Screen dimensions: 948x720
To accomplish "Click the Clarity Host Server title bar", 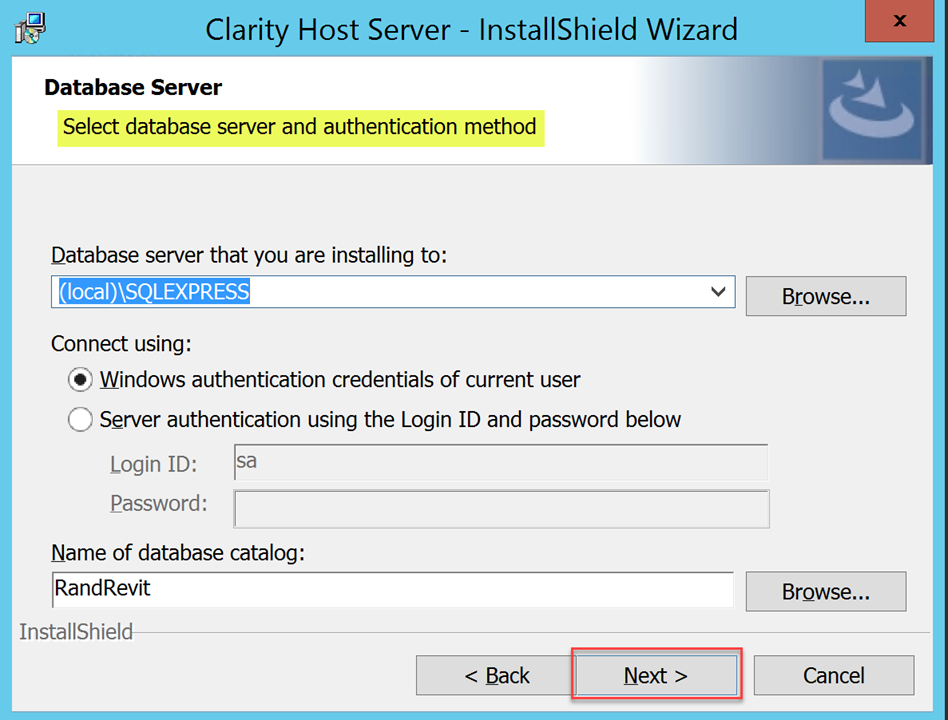I will tap(471, 28).
